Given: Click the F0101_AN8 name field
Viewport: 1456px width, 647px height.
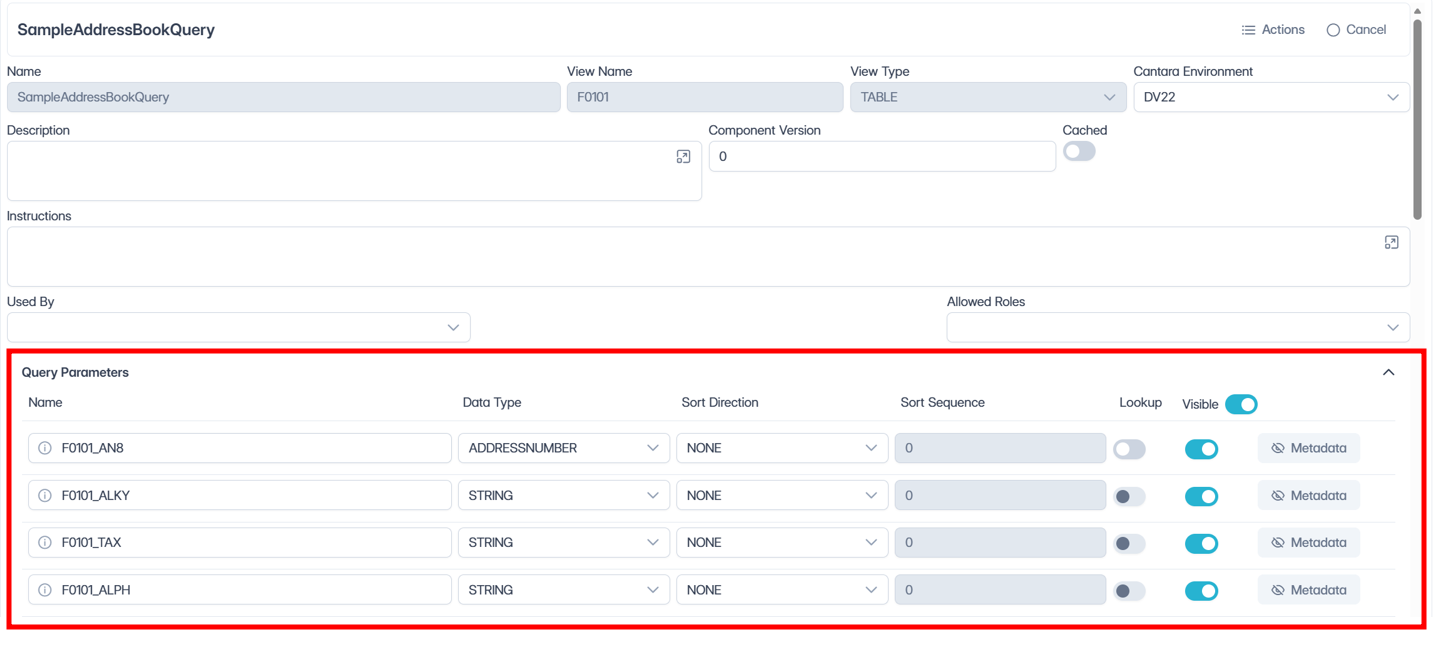Looking at the screenshot, I should click(240, 448).
